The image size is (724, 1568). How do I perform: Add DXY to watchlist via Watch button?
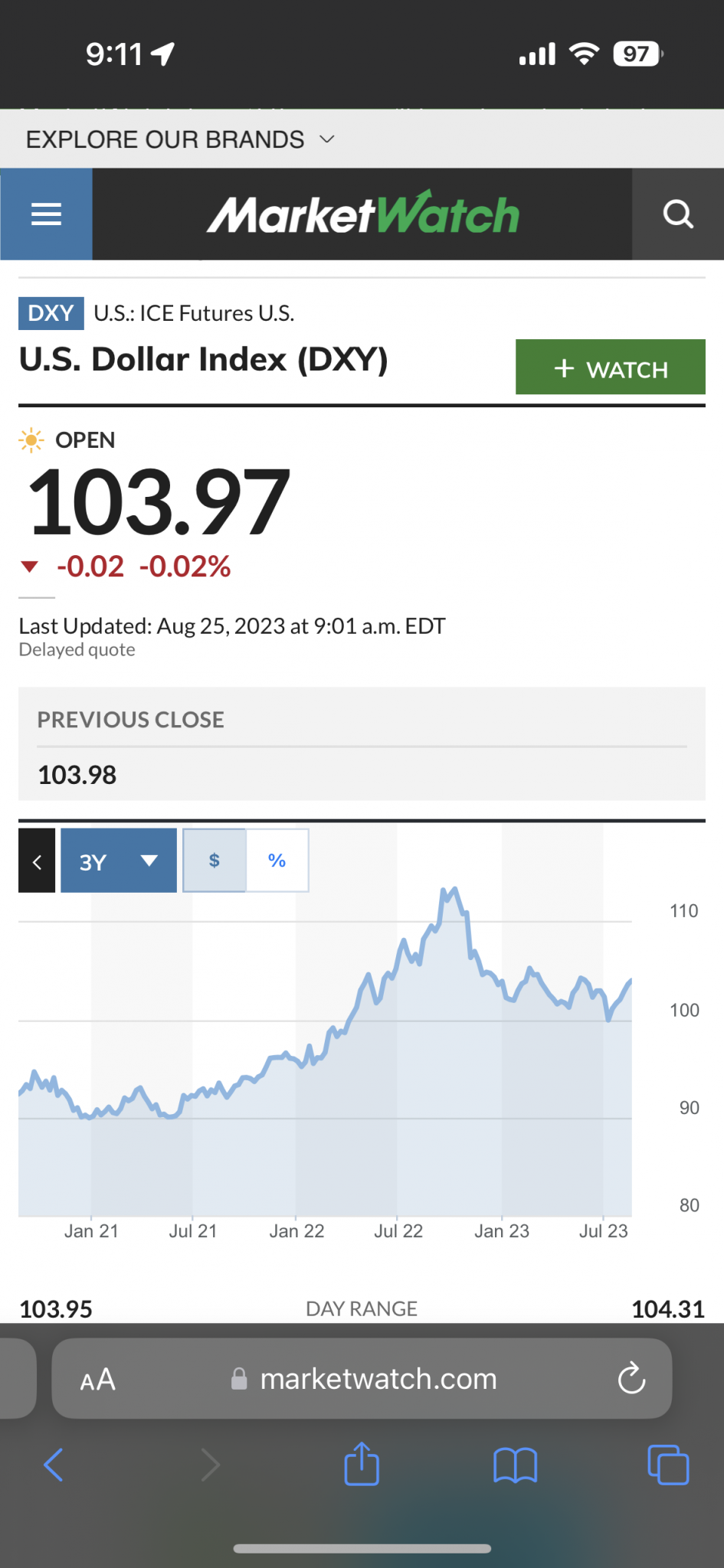point(611,367)
